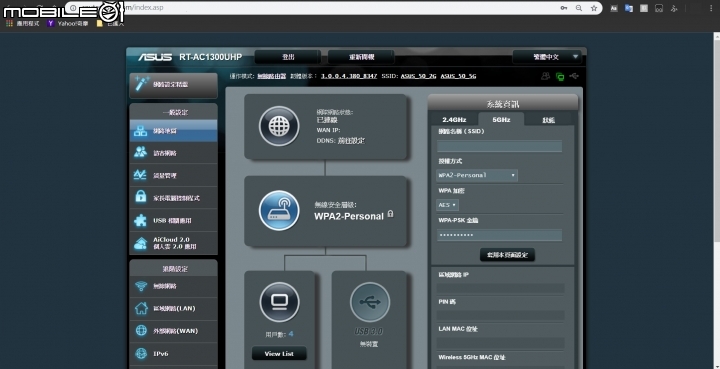Screen dimensions: 720x369
Task: Click the View List button under clients
Action: click(279, 354)
